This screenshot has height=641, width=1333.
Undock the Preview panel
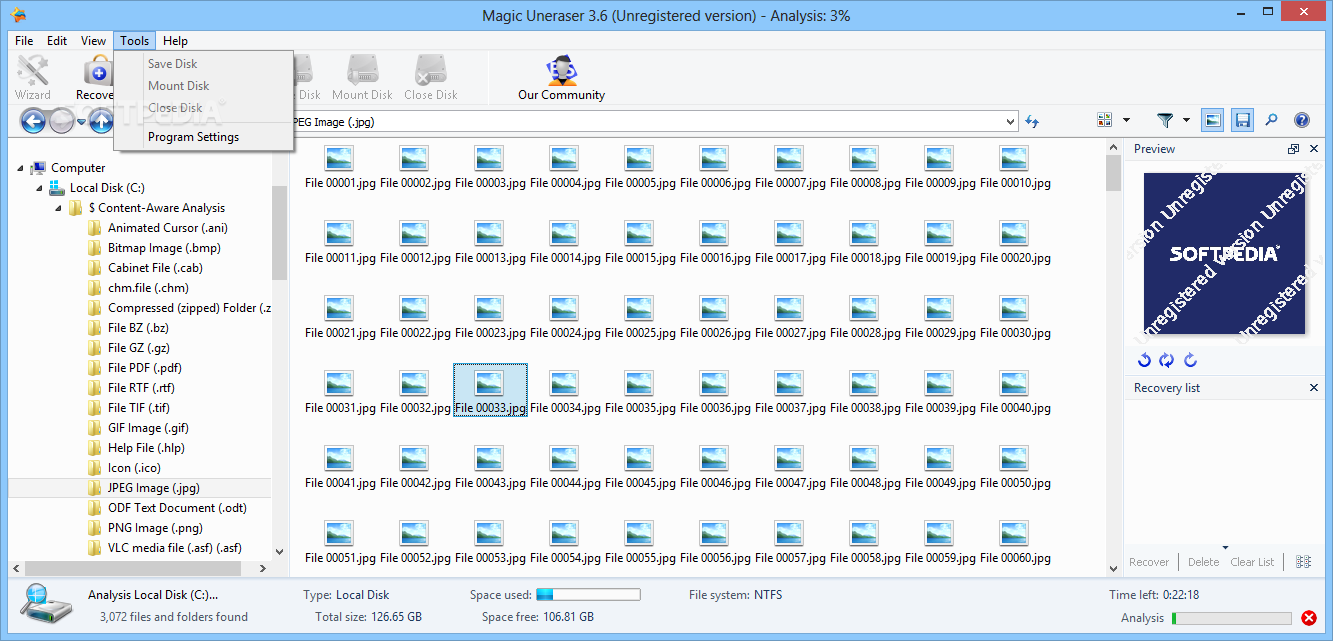(x=1294, y=149)
